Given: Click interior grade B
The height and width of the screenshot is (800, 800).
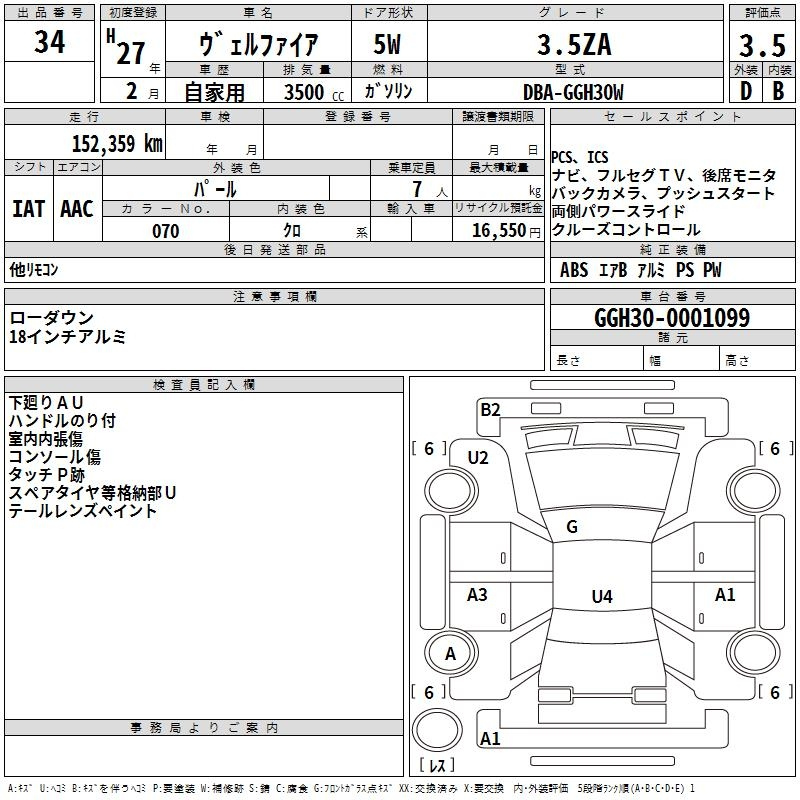Looking at the screenshot, I should (778, 91).
